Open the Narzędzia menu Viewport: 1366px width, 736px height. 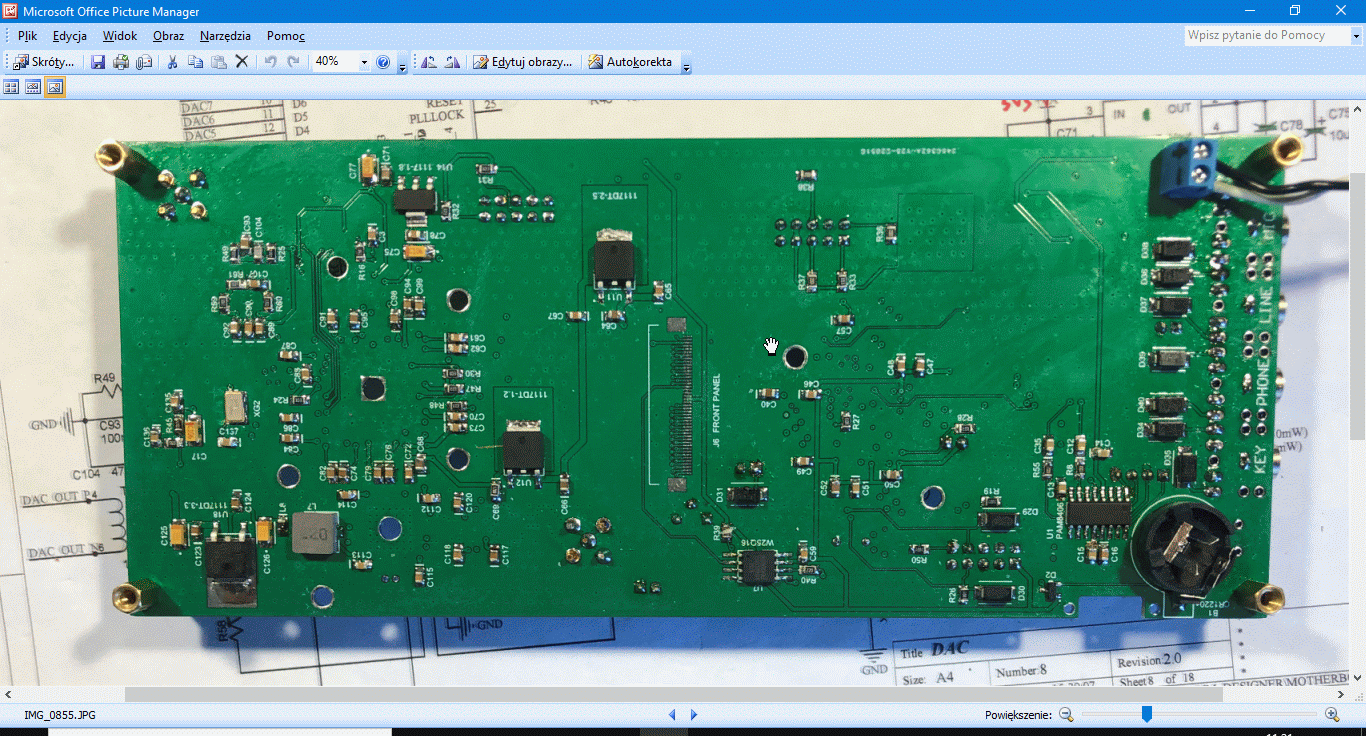pos(225,36)
